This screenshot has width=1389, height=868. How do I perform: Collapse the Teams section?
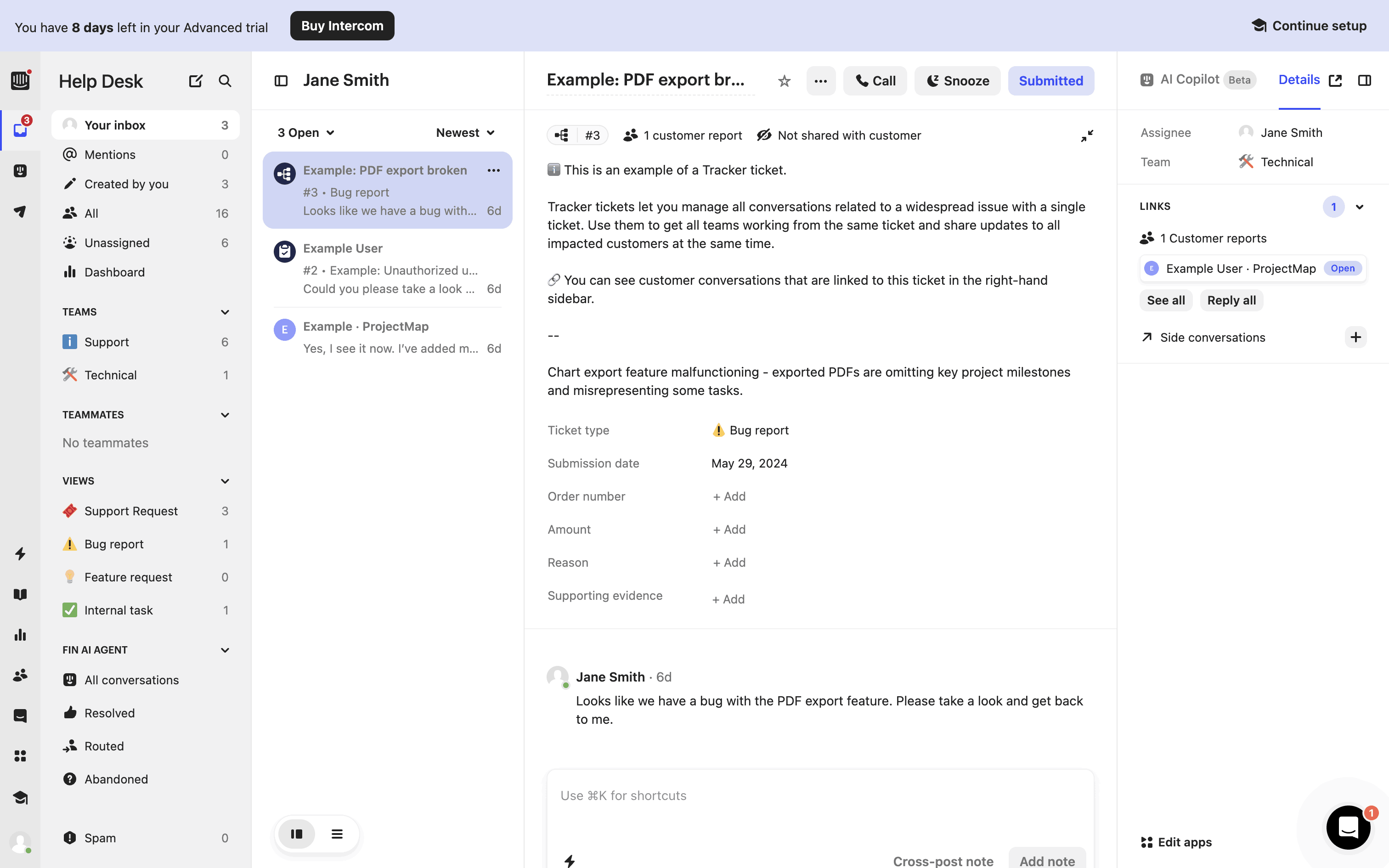[x=225, y=312]
